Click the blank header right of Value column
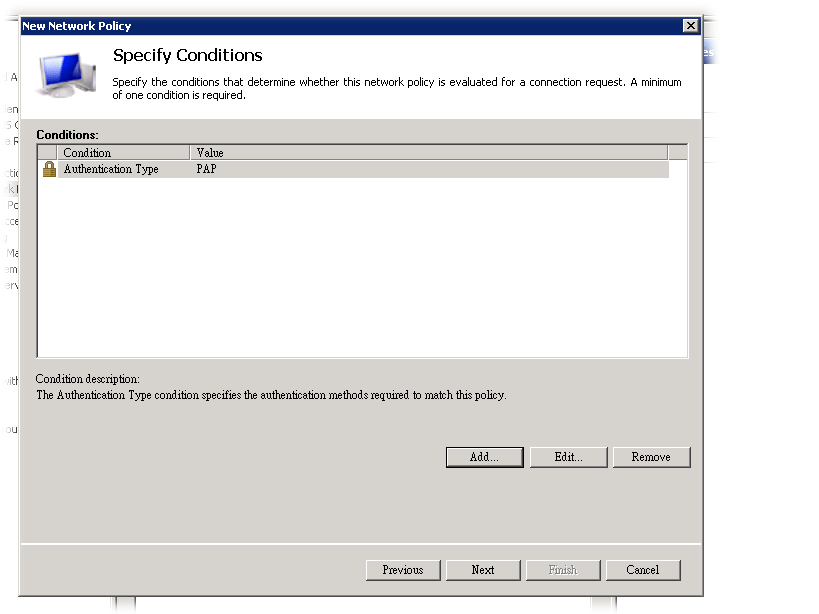Screen dimensions: 819x614 [677, 153]
